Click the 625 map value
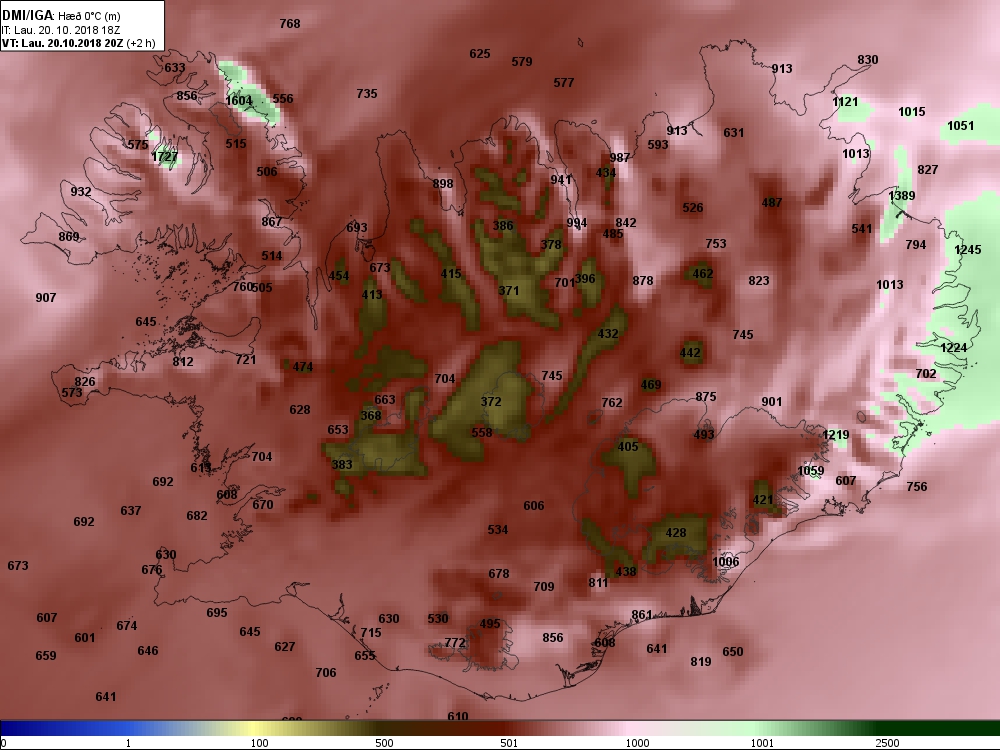Image resolution: width=1000 pixels, height=750 pixels. pos(480,54)
